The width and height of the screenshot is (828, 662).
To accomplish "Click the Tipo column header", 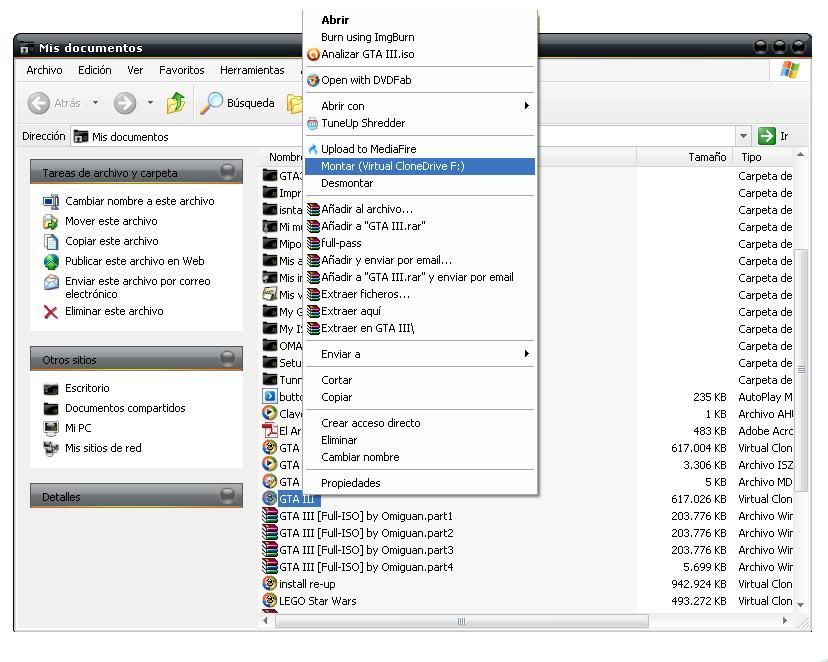I will point(764,157).
